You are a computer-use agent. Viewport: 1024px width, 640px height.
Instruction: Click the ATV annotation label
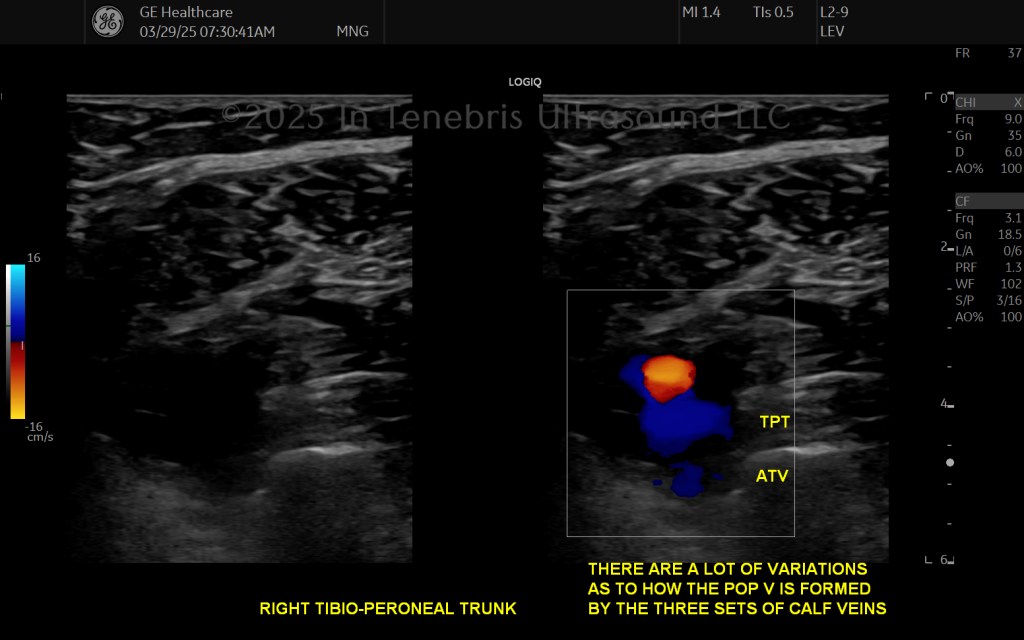[772, 476]
